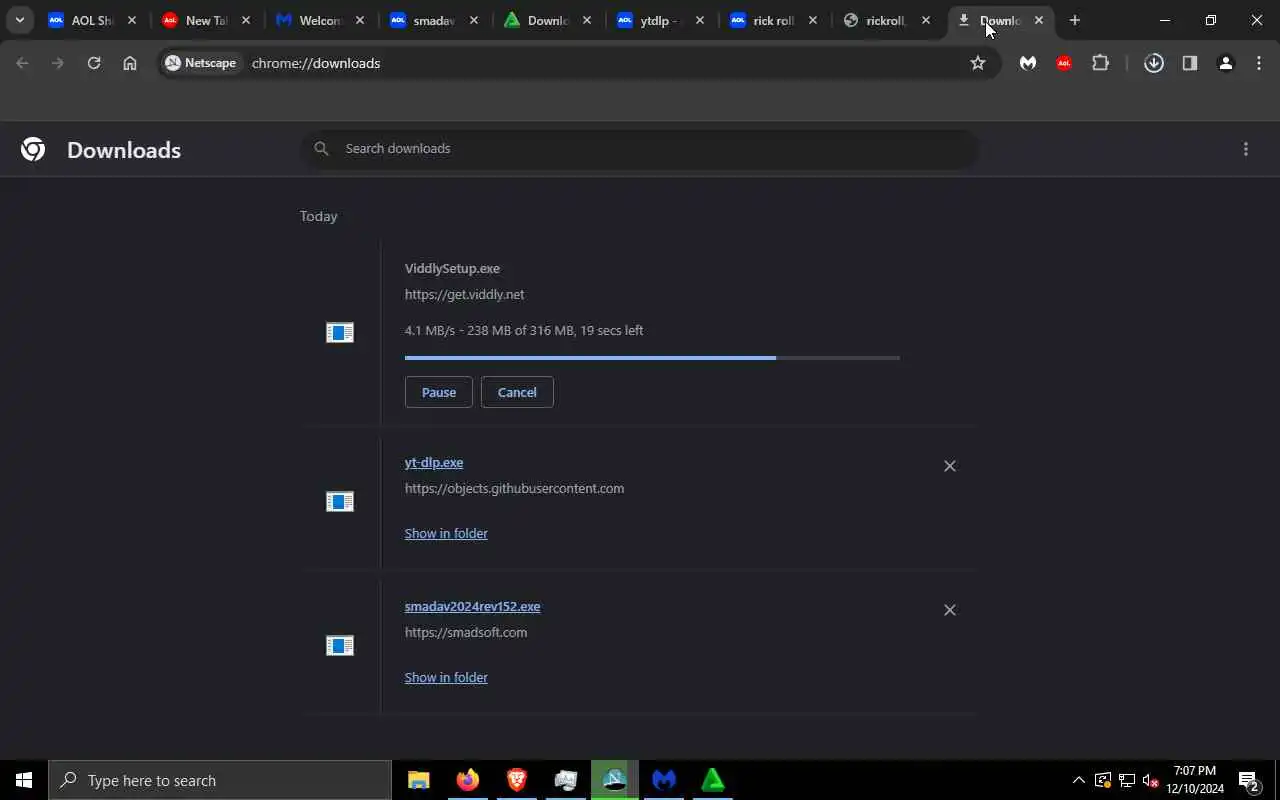1280x800 pixels.
Task: Reload the page
Action: pos(94,63)
